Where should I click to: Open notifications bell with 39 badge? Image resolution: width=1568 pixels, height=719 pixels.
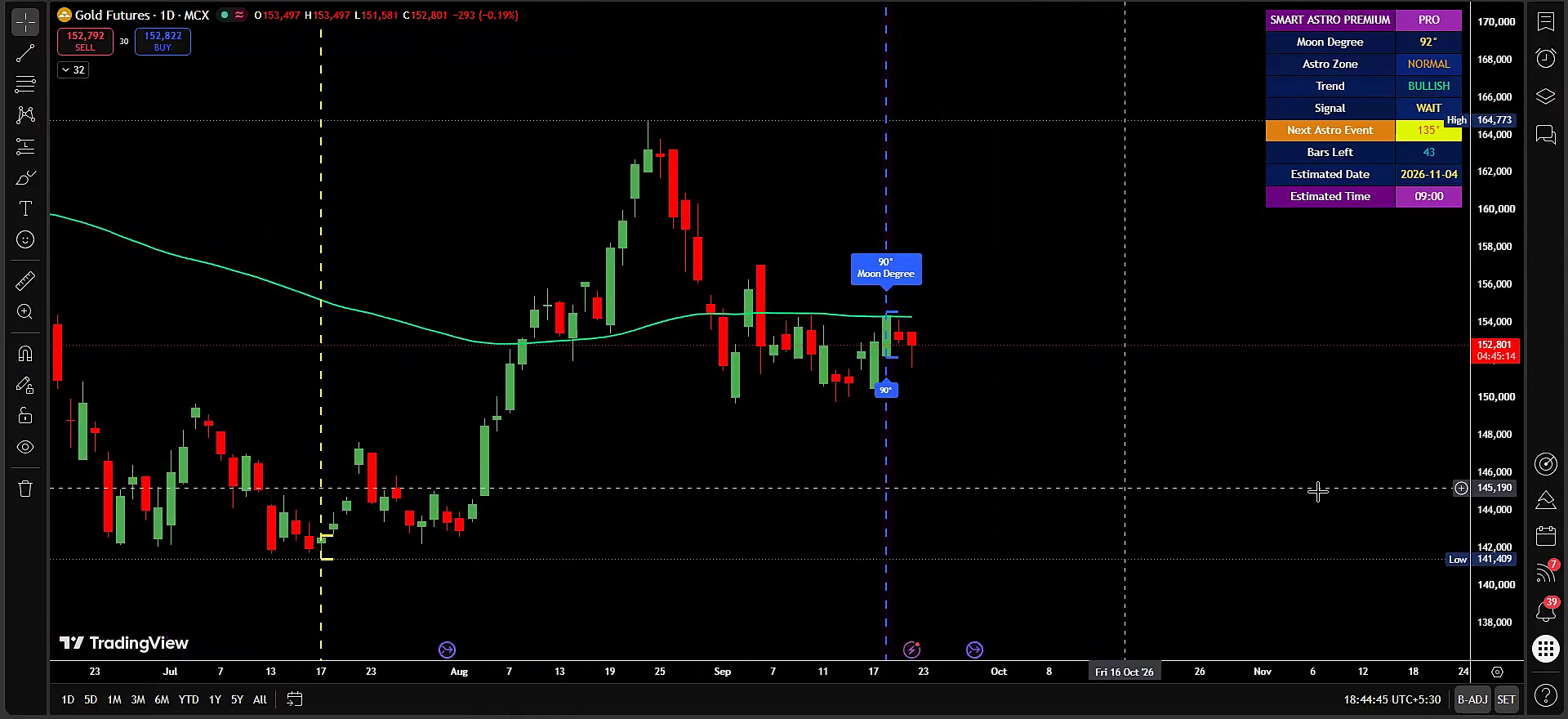[x=1545, y=610]
